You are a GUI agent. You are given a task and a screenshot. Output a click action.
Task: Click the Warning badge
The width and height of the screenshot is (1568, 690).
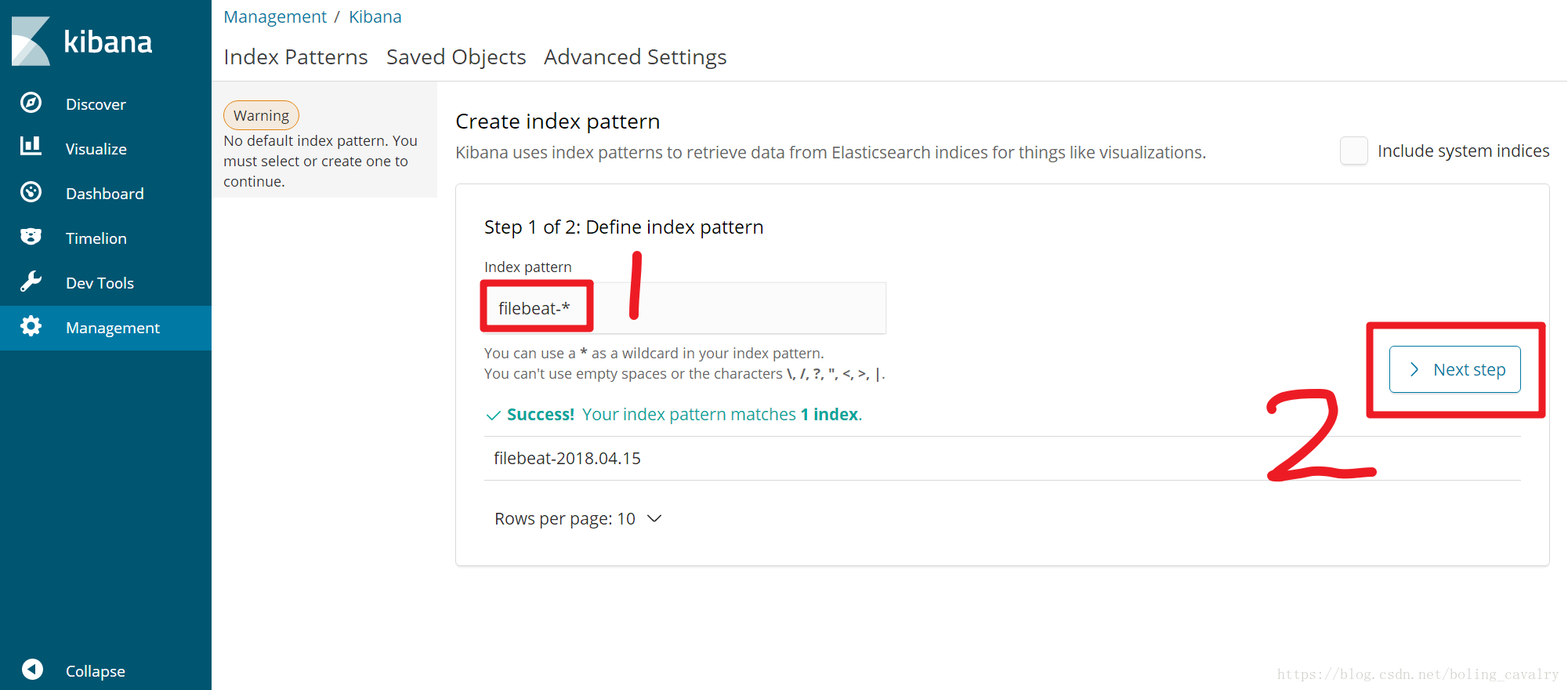point(261,115)
